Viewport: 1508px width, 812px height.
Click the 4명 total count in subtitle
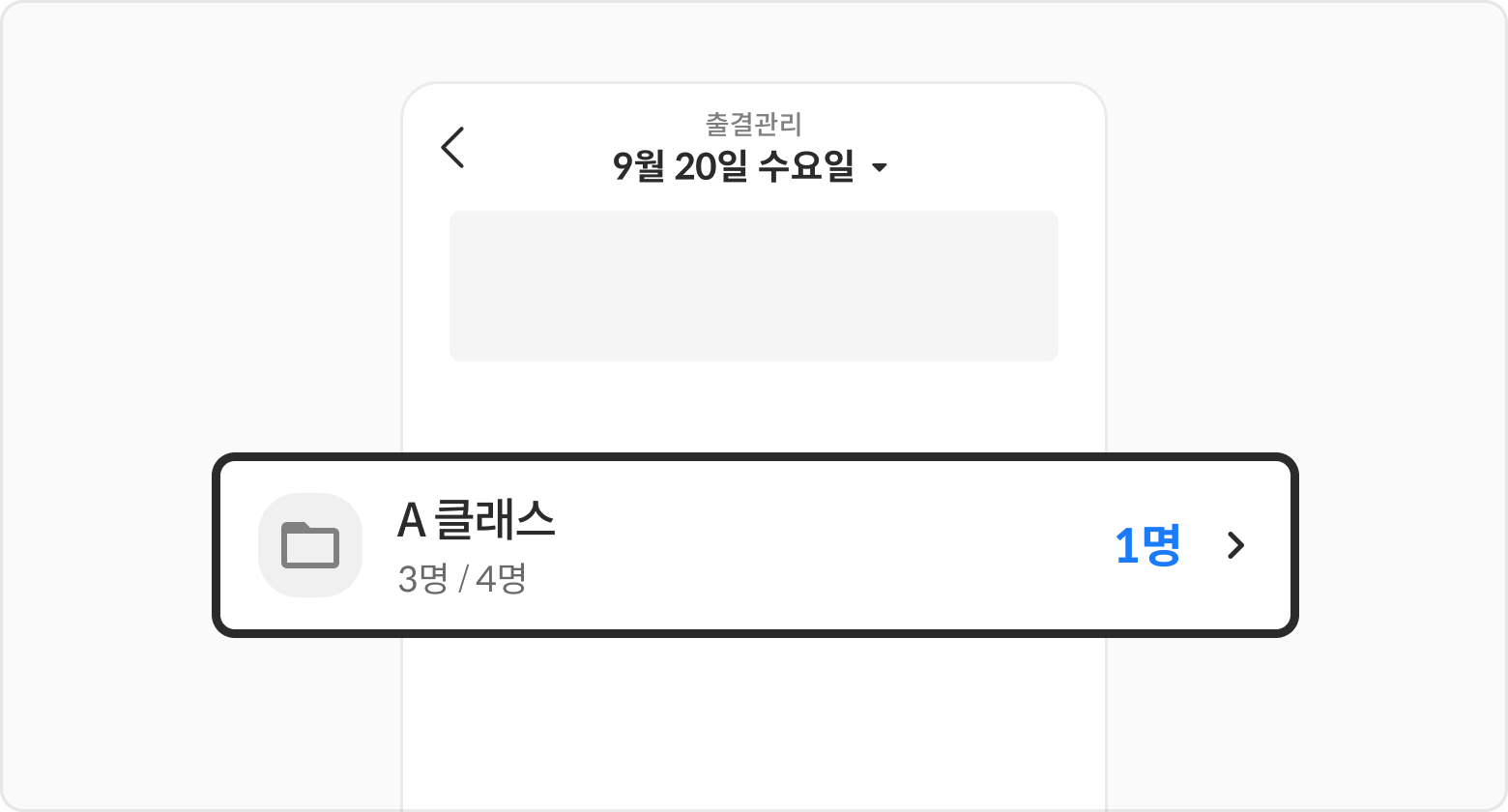pyautogui.click(x=501, y=579)
